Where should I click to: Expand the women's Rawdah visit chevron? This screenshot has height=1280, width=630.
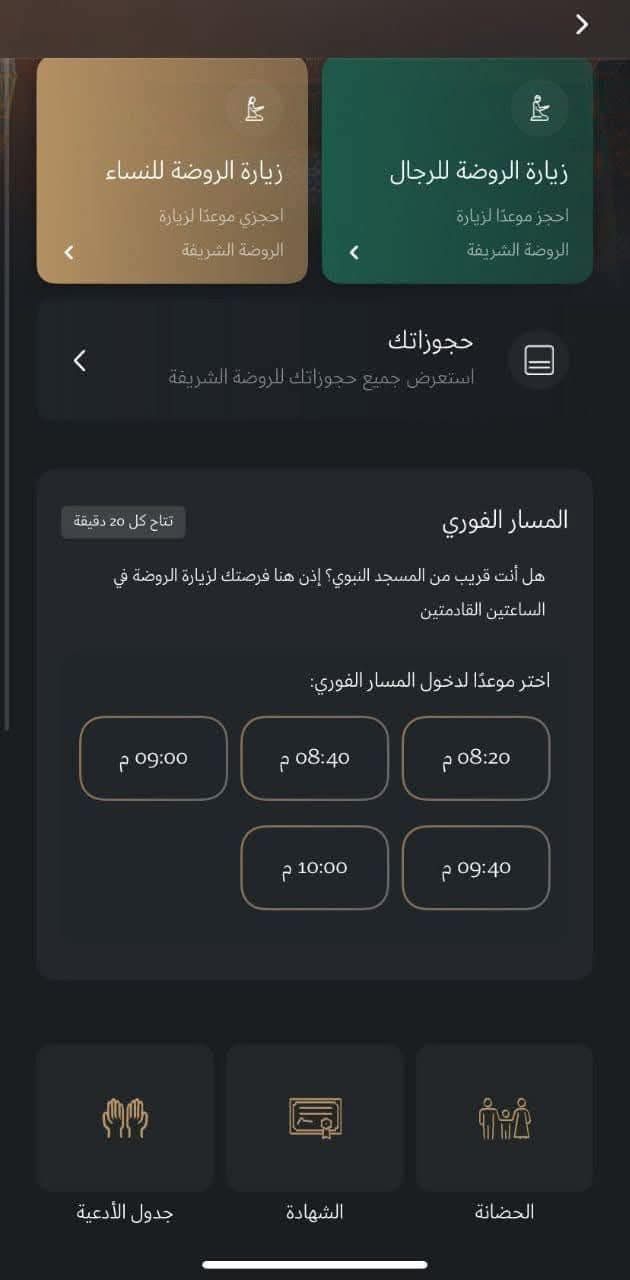(x=69, y=252)
